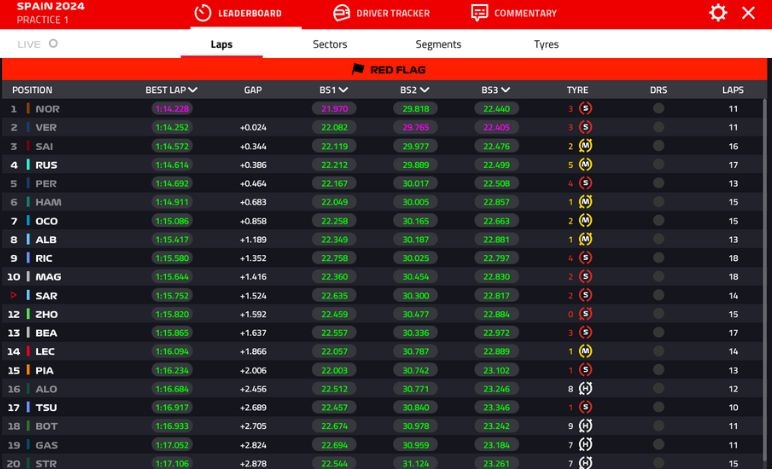Click the red flag icon in banner

point(358,69)
